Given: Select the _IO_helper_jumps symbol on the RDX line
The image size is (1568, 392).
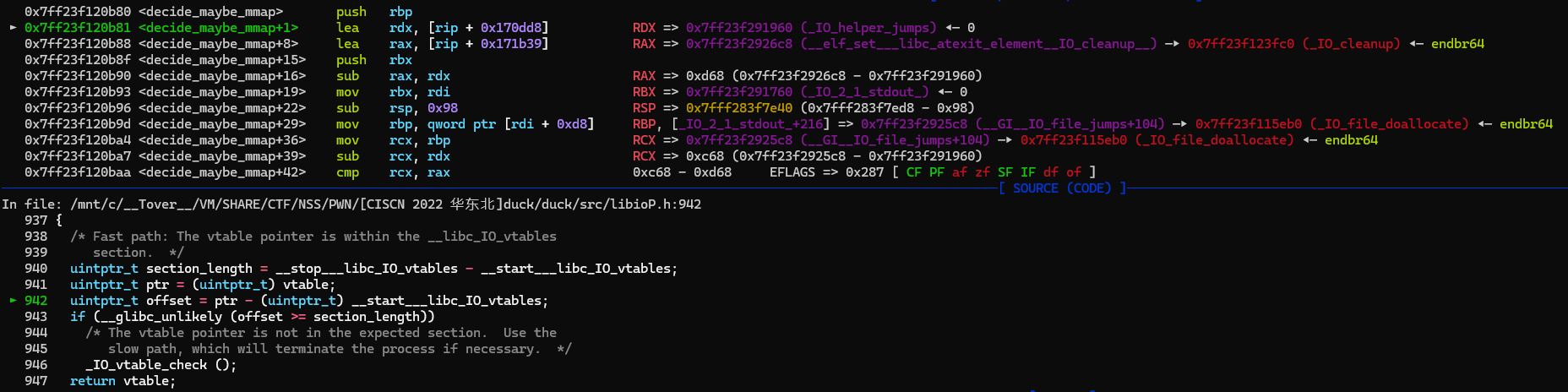Looking at the screenshot, I should click(x=868, y=28).
